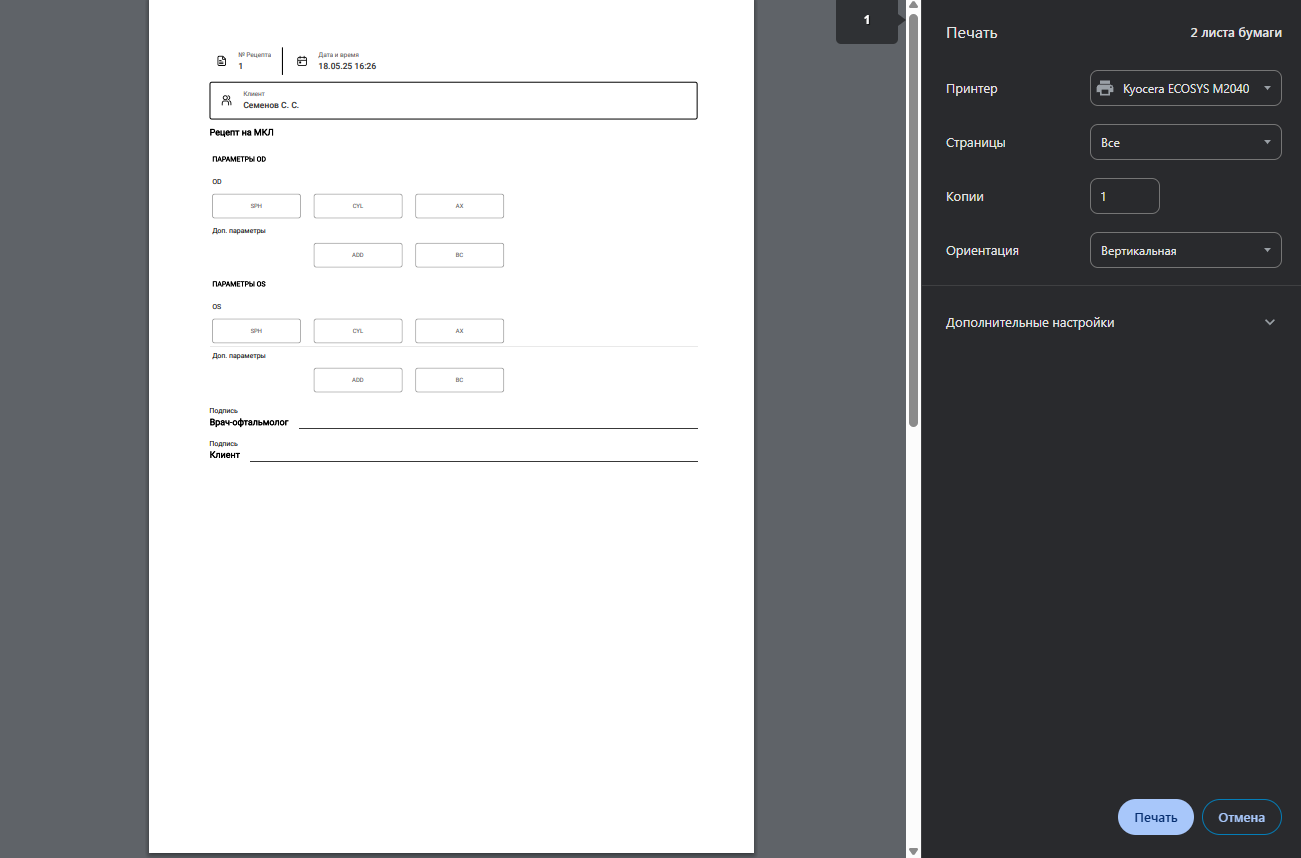Viewport: 1301px width, 858px height.
Task: Click the preview's vertical scrollbar thumb
Action: click(x=913, y=220)
